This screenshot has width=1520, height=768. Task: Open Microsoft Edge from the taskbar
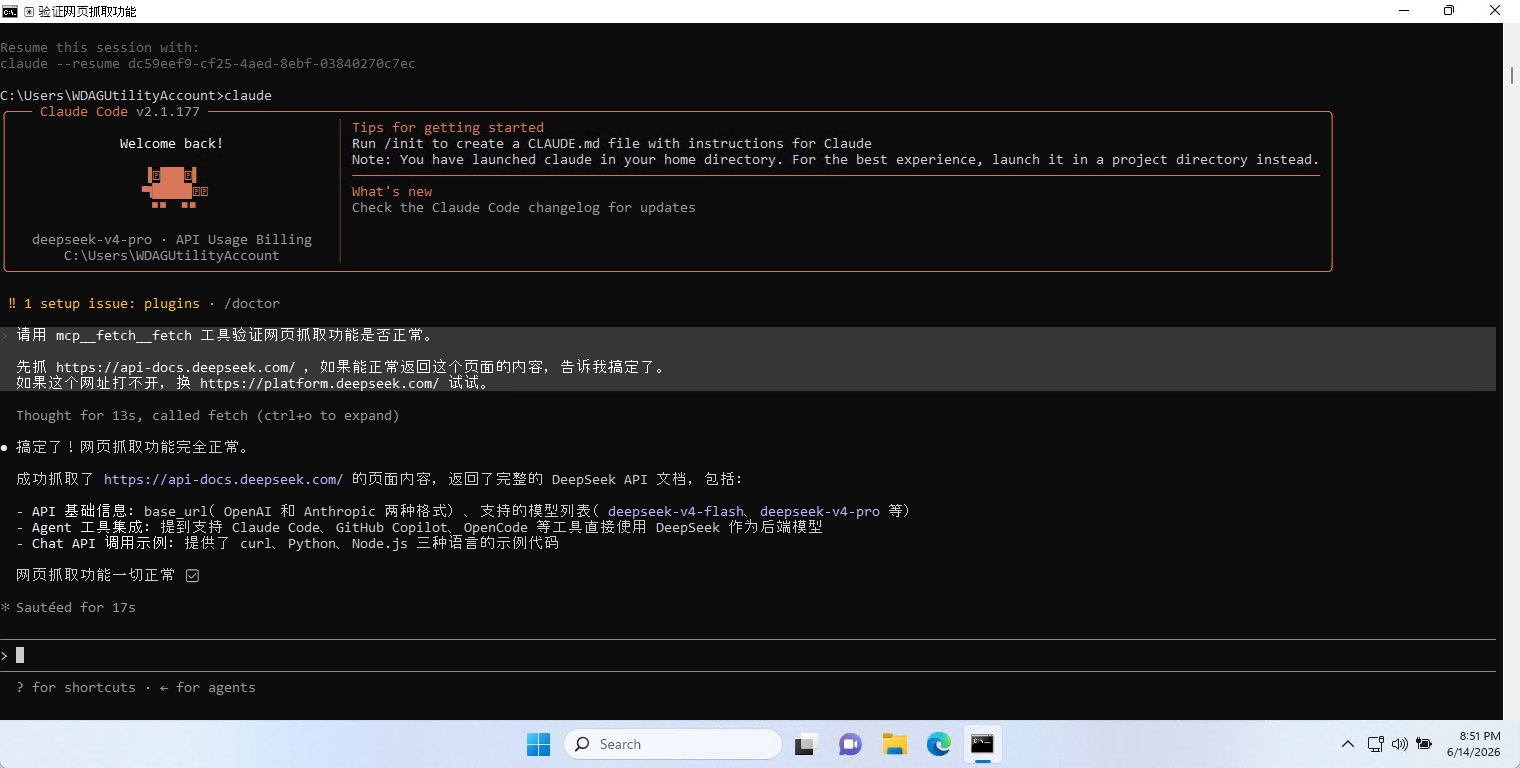click(x=938, y=744)
